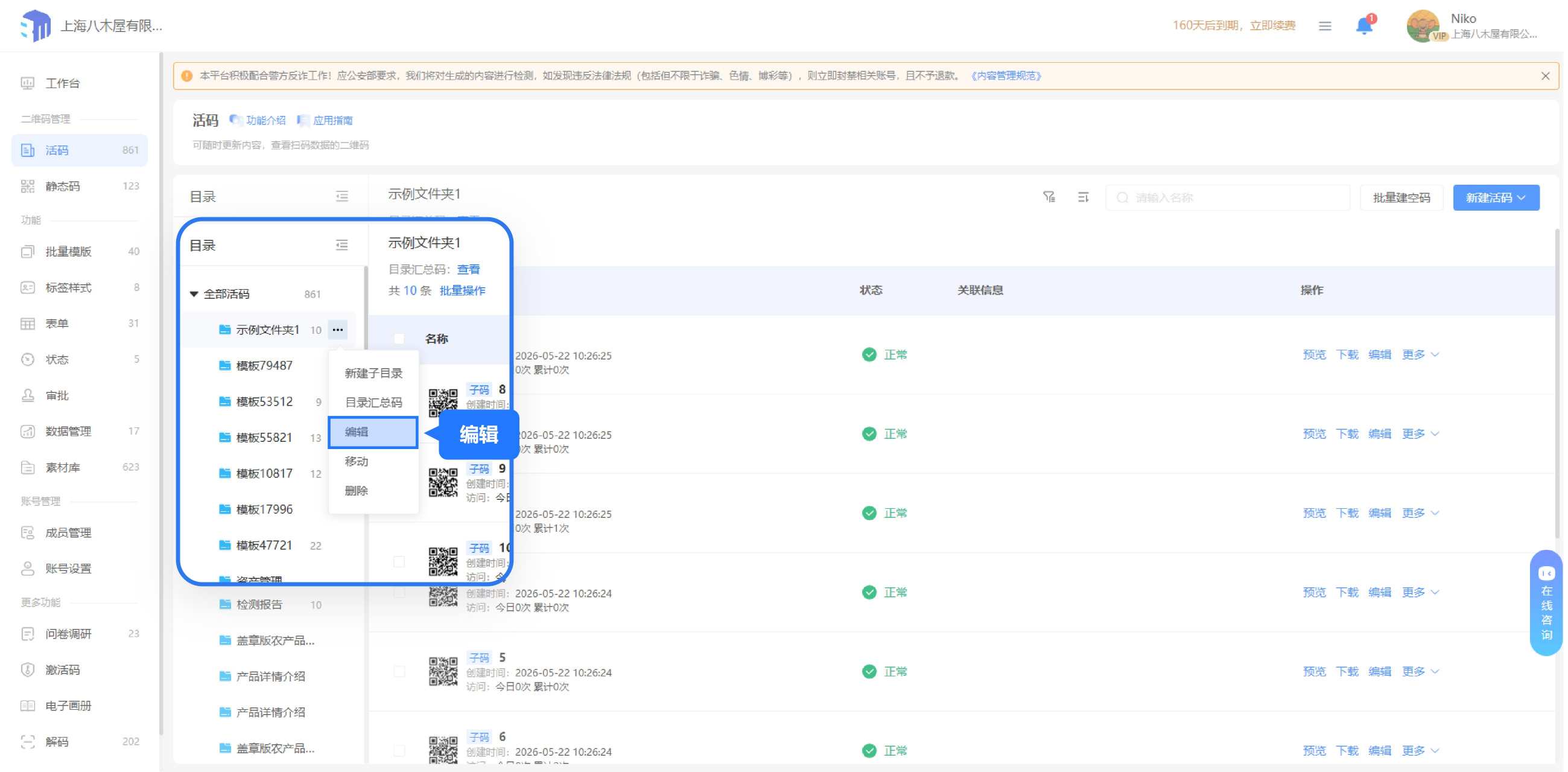Open 电子画册 in the sidebar
The image size is (1568, 772).
[x=79, y=706]
